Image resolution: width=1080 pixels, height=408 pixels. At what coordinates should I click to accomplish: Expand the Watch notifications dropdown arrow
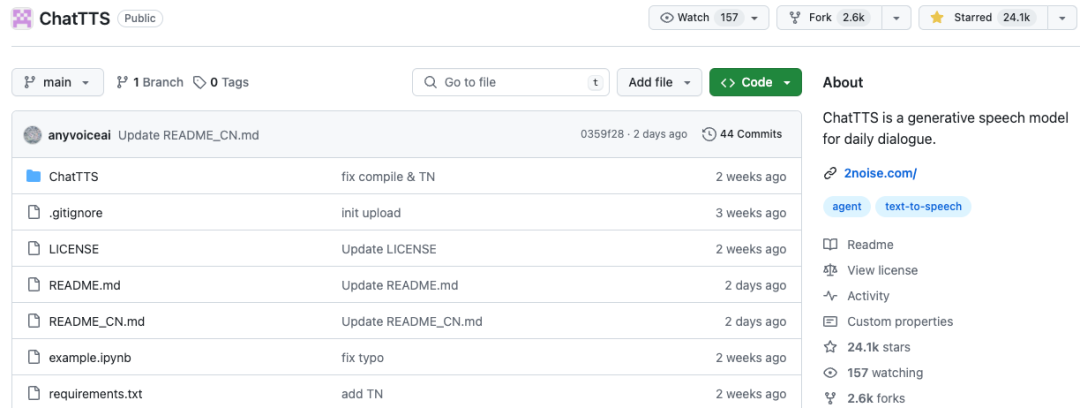(756, 18)
